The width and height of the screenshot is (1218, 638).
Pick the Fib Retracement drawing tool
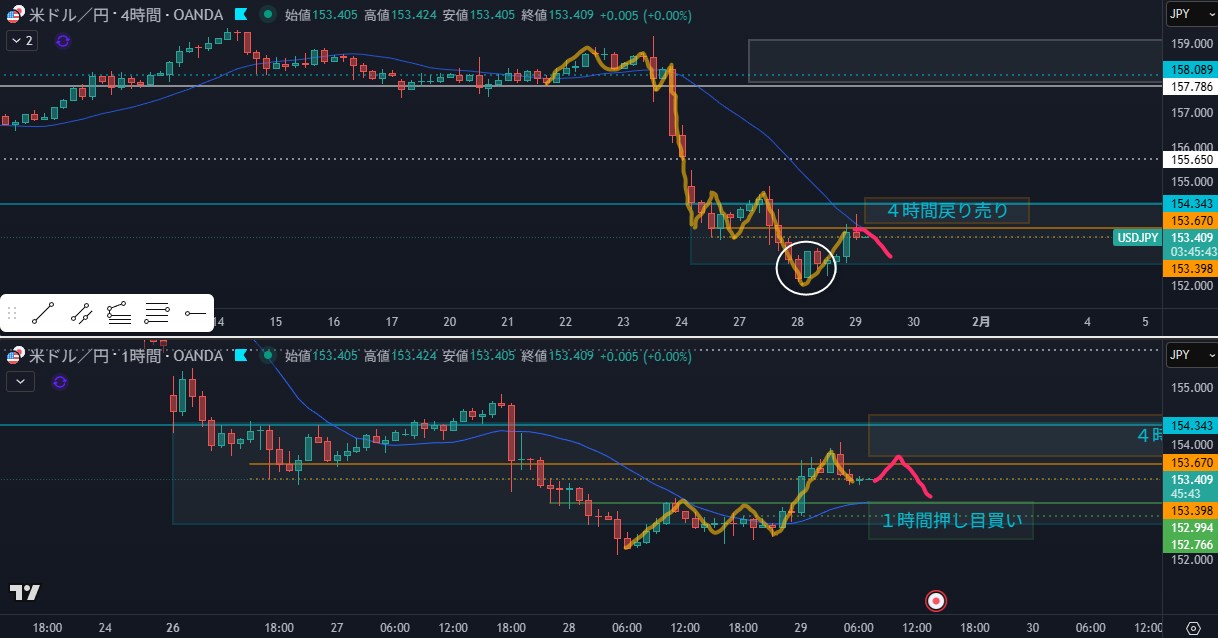(119, 314)
